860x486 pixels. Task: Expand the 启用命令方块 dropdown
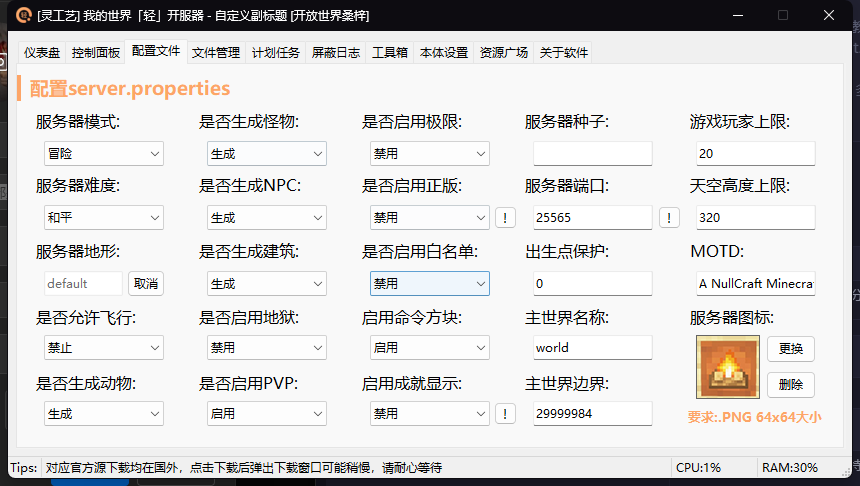[429, 349]
